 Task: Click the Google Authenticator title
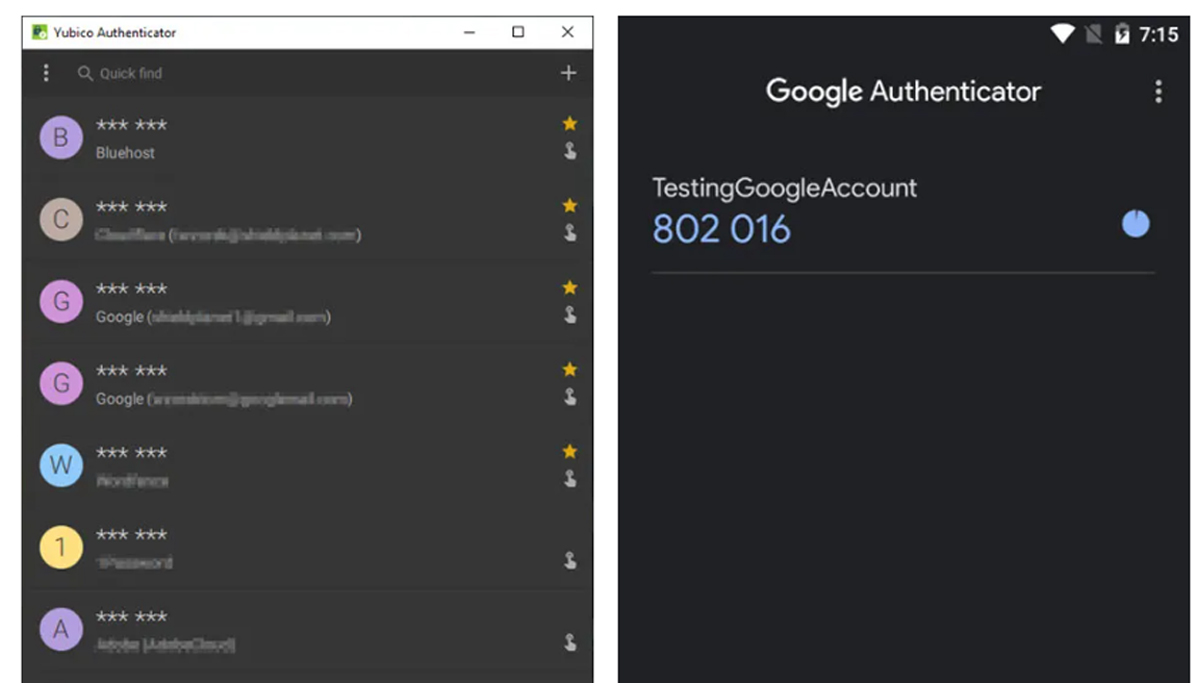click(x=903, y=91)
